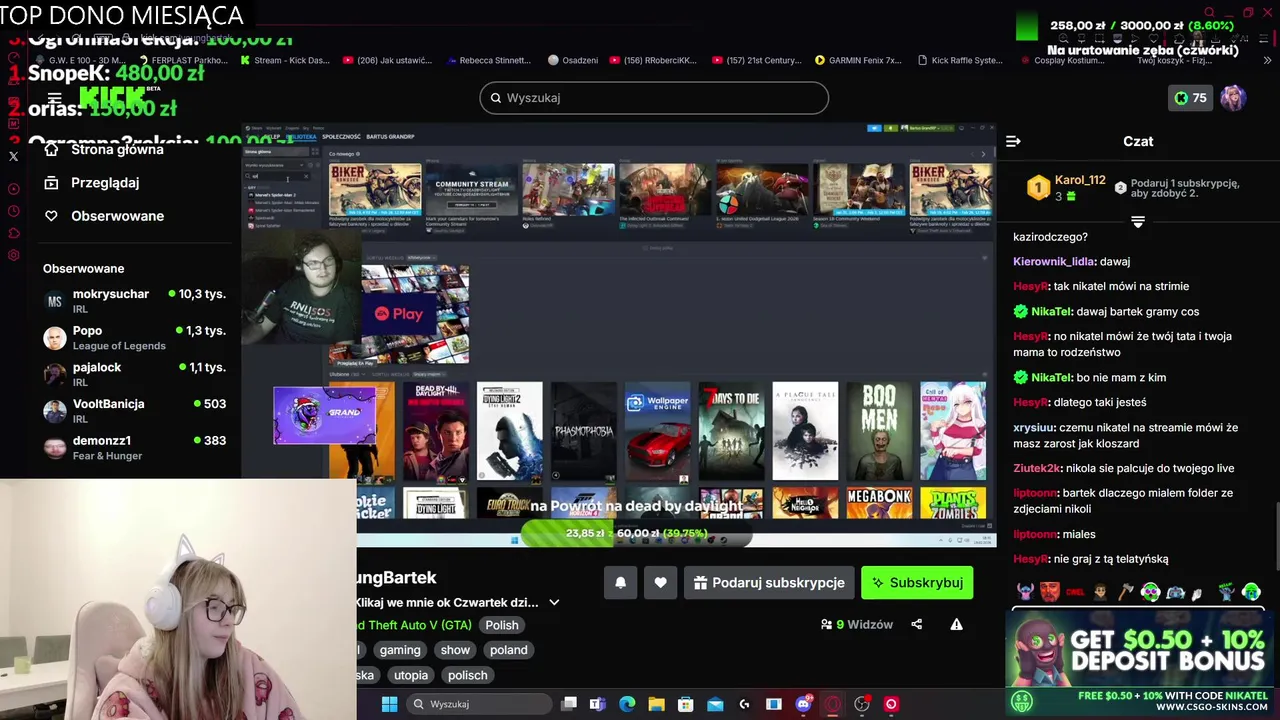The image size is (1280, 720).
Task: Open the Windows Start menu
Action: click(x=389, y=704)
